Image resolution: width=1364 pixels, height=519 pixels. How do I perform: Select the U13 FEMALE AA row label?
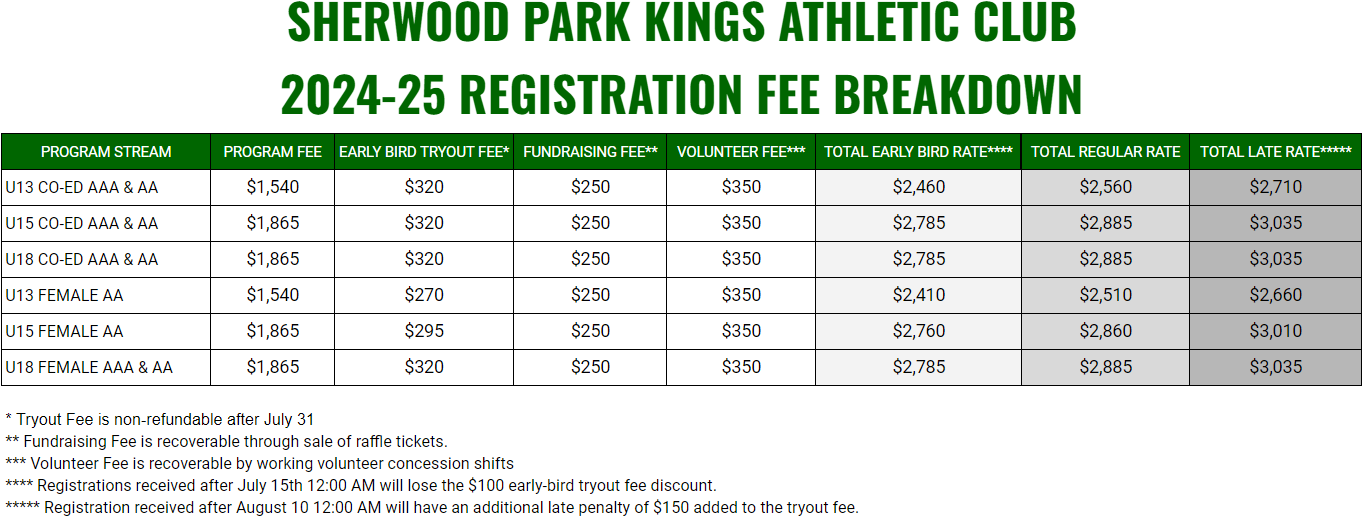[65, 295]
